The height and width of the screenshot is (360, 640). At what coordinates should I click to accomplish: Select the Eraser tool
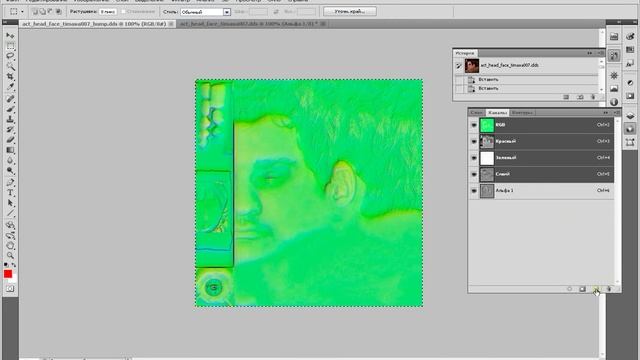coord(10,140)
